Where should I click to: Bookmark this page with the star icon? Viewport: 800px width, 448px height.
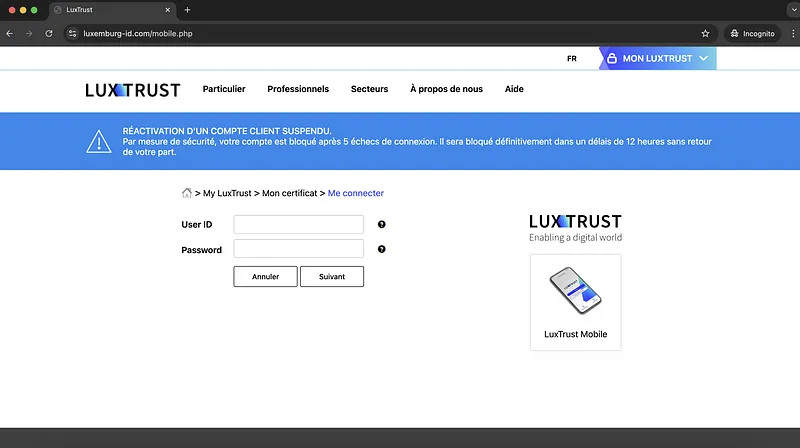tap(705, 34)
